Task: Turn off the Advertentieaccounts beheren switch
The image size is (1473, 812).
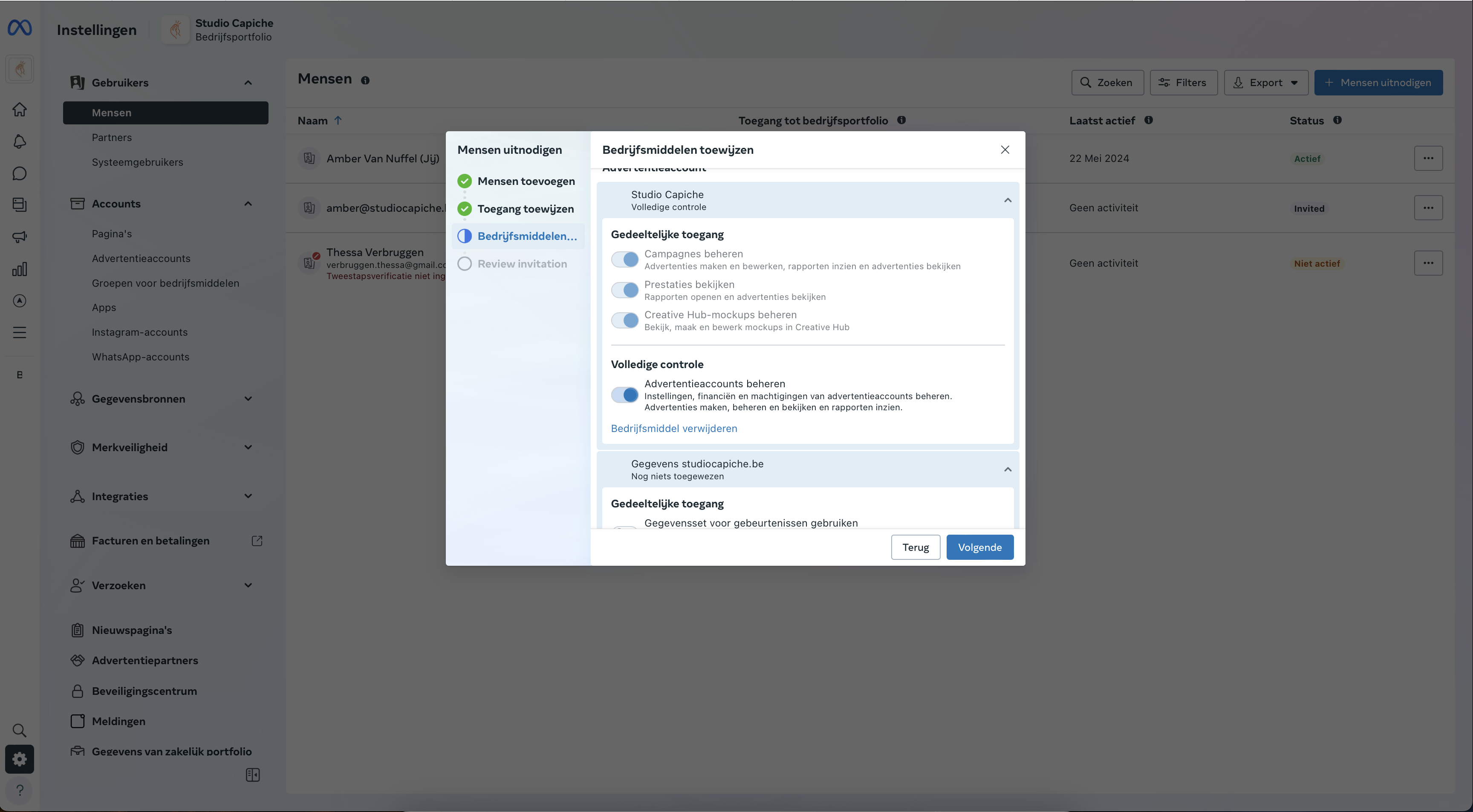Action: tap(624, 395)
